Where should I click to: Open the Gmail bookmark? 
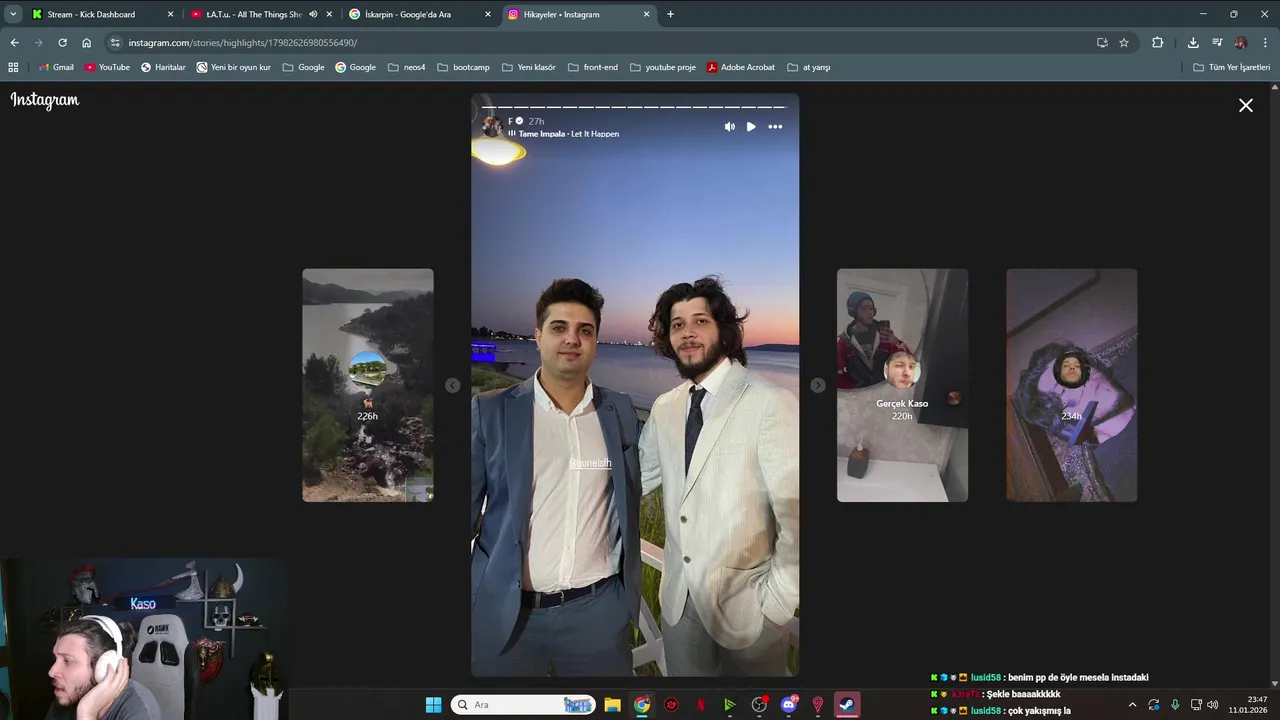[x=55, y=67]
